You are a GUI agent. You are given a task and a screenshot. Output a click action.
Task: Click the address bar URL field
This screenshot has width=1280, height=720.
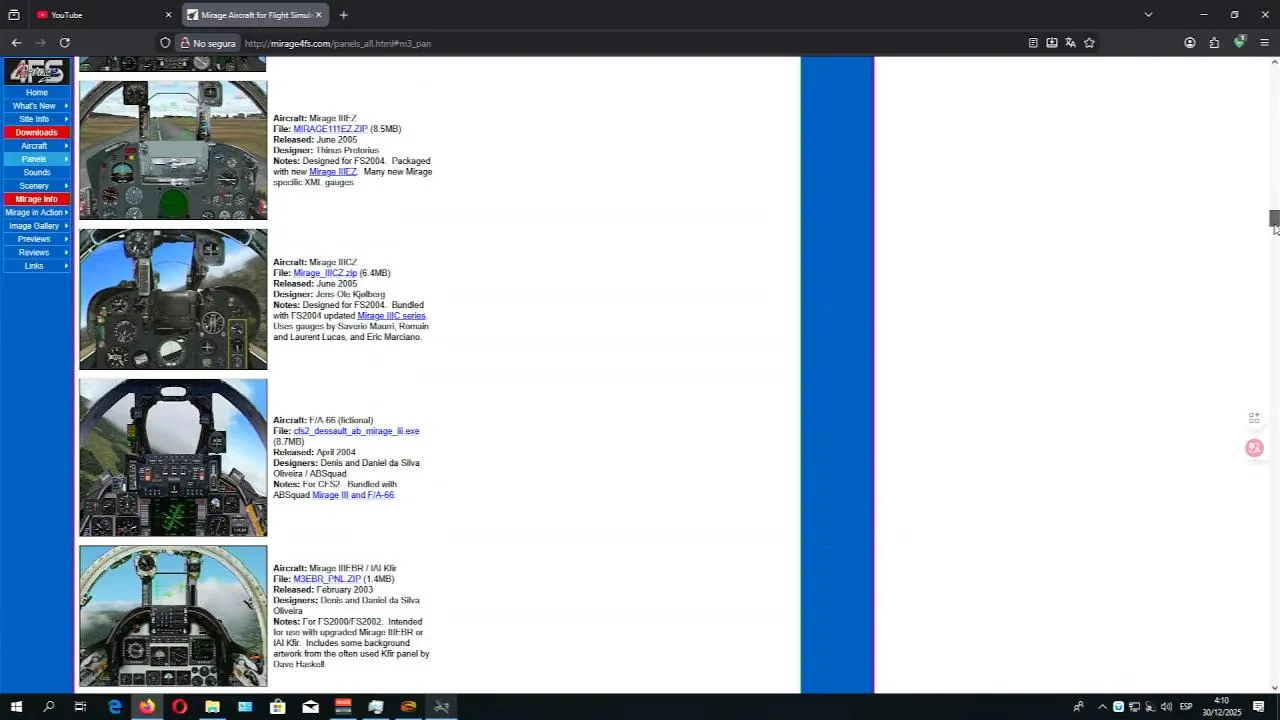(630, 43)
